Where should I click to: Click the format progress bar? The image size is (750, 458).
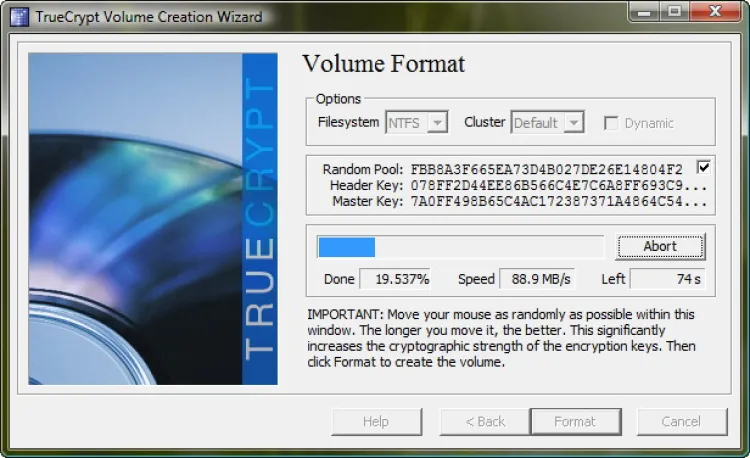click(x=460, y=247)
